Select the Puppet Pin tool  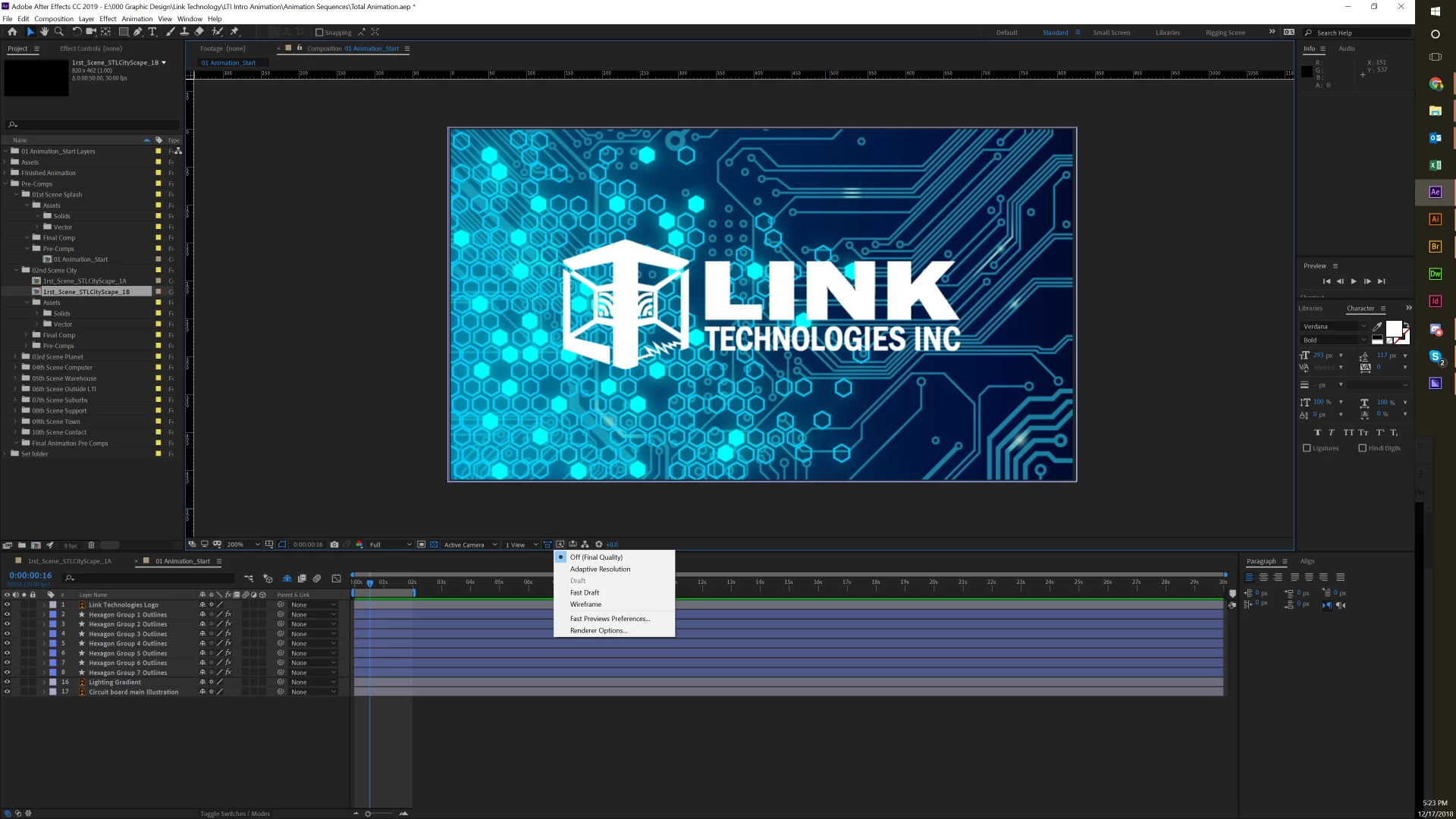(x=234, y=32)
